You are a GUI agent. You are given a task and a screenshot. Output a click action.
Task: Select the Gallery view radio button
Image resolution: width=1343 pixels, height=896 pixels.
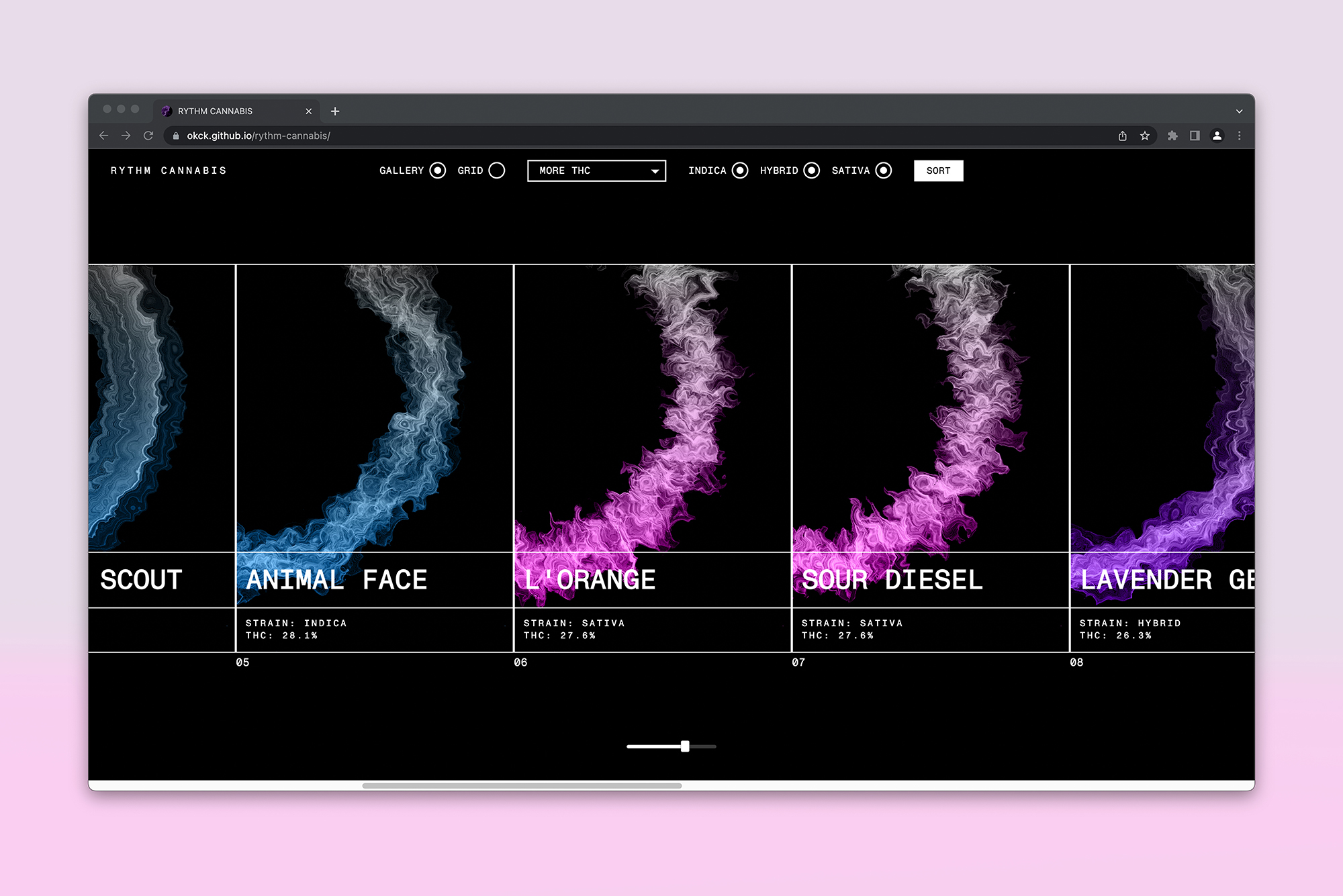click(x=438, y=170)
